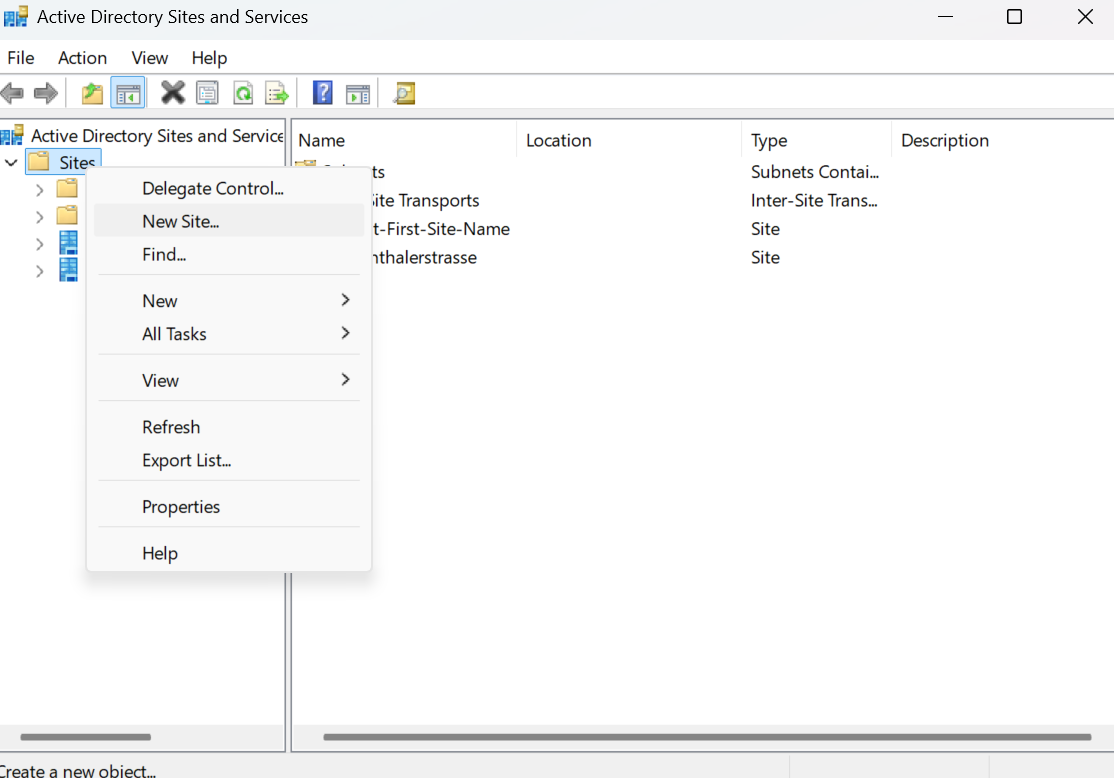Click the Back arrow toolbar icon
Screen dimensions: 1114x778
(x=12, y=93)
